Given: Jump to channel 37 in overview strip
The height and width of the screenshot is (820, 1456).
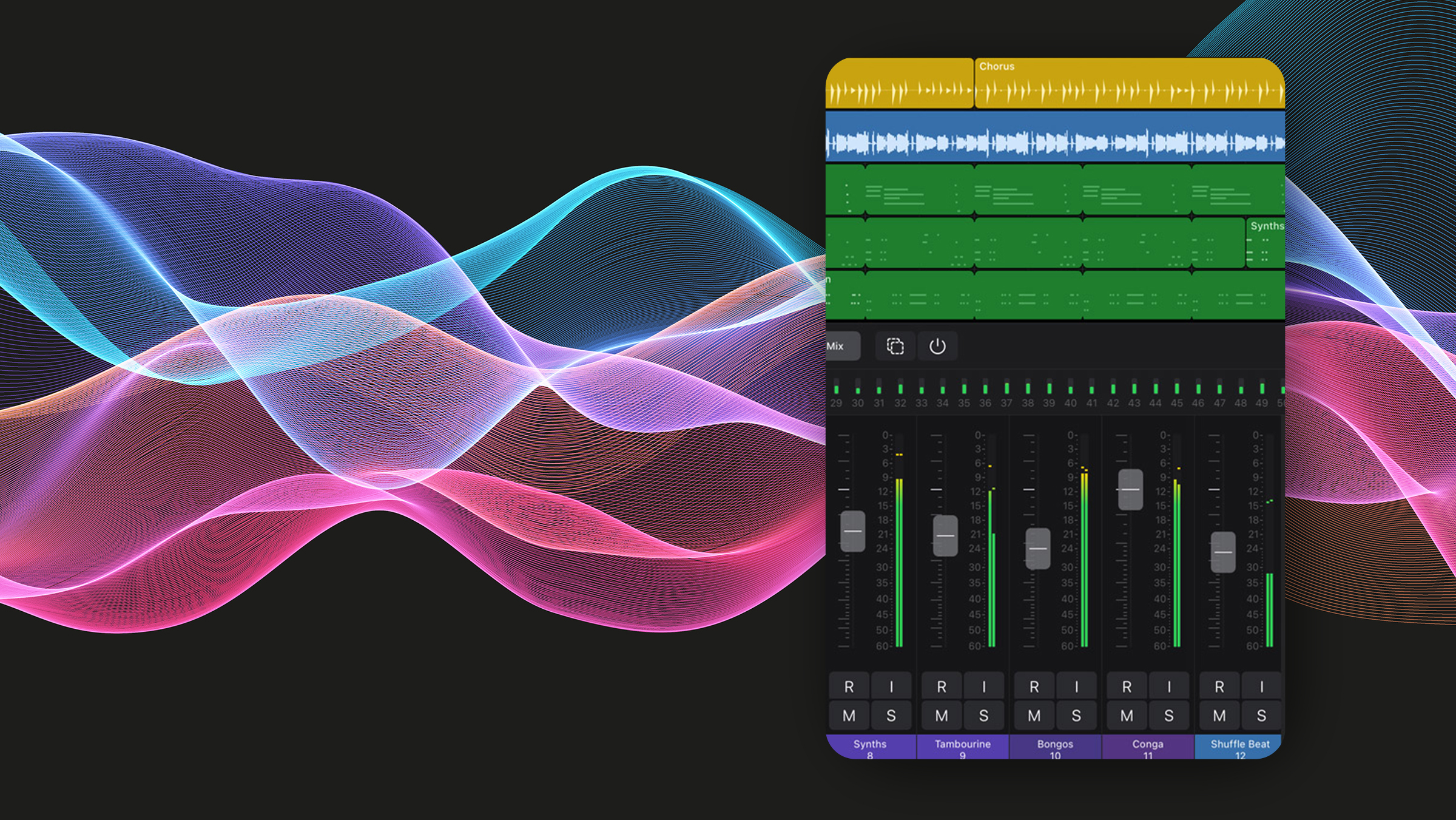Looking at the screenshot, I should (x=1006, y=395).
